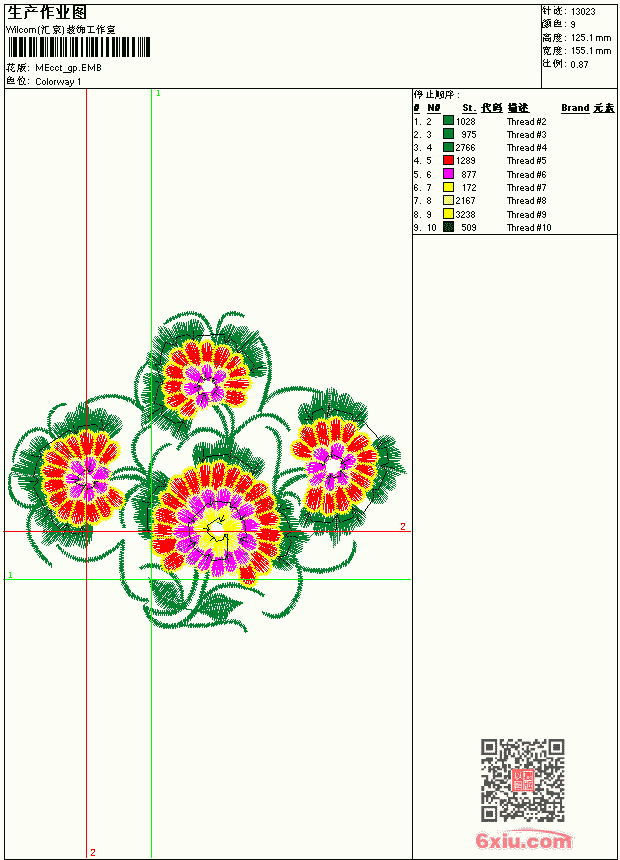
Task: Click the Colorway 1 label
Action: pyautogui.click(x=58, y=82)
